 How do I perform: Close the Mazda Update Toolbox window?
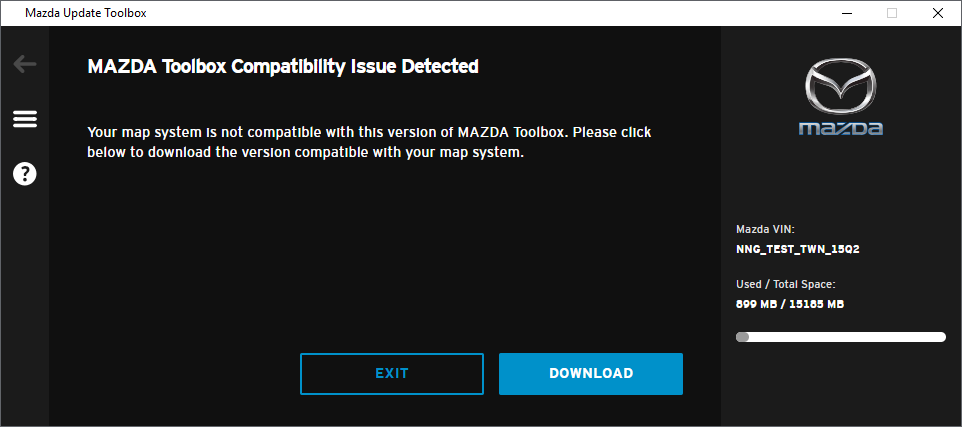coord(938,13)
